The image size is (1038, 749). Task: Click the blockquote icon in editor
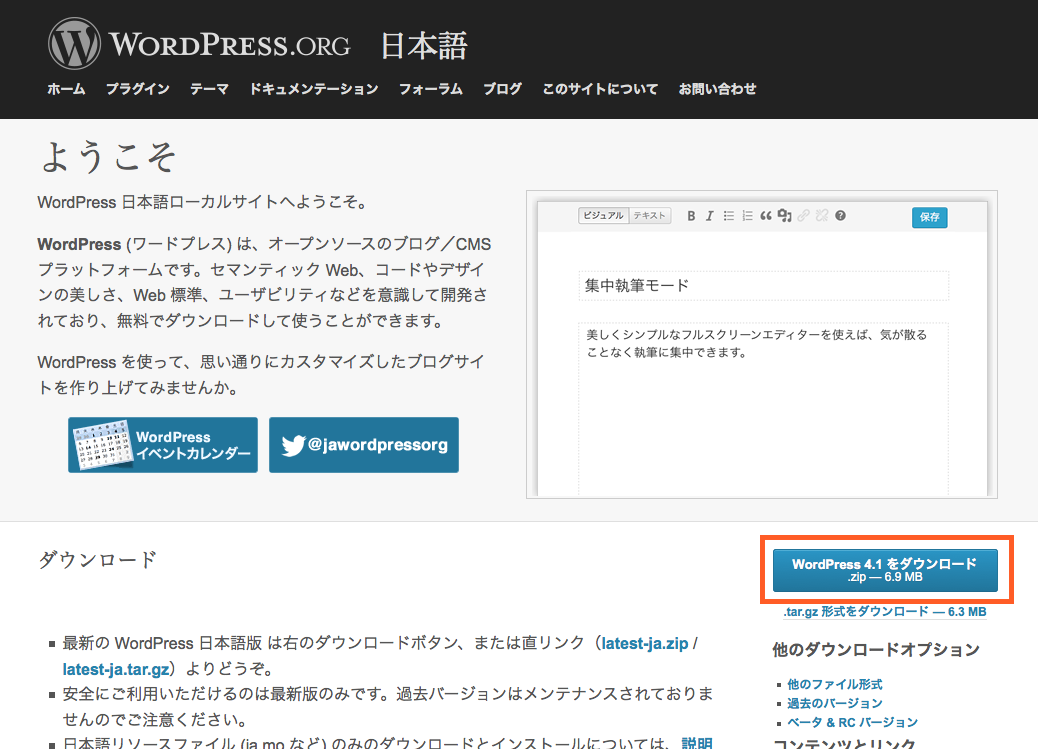click(766, 216)
